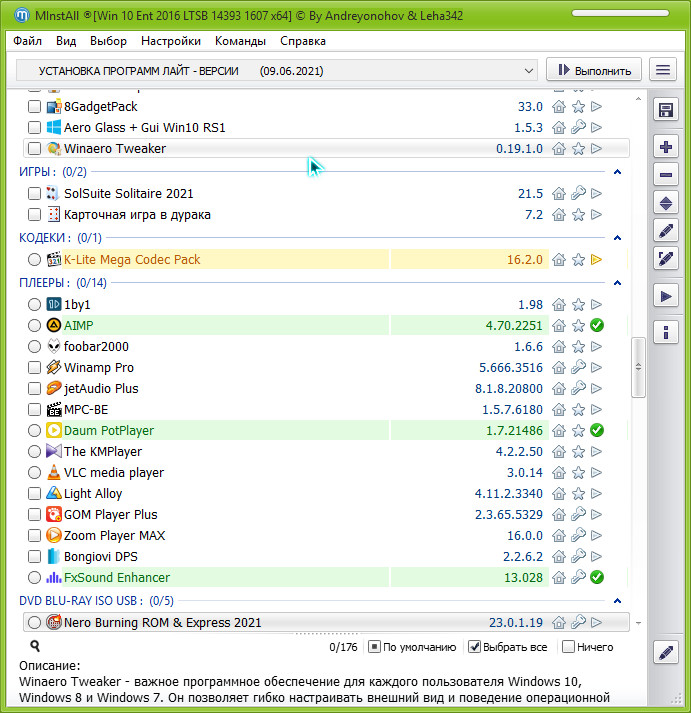This screenshot has height=713, width=691.
Task: Collapse the ПЛЕЕРЫ group
Action: 617,283
